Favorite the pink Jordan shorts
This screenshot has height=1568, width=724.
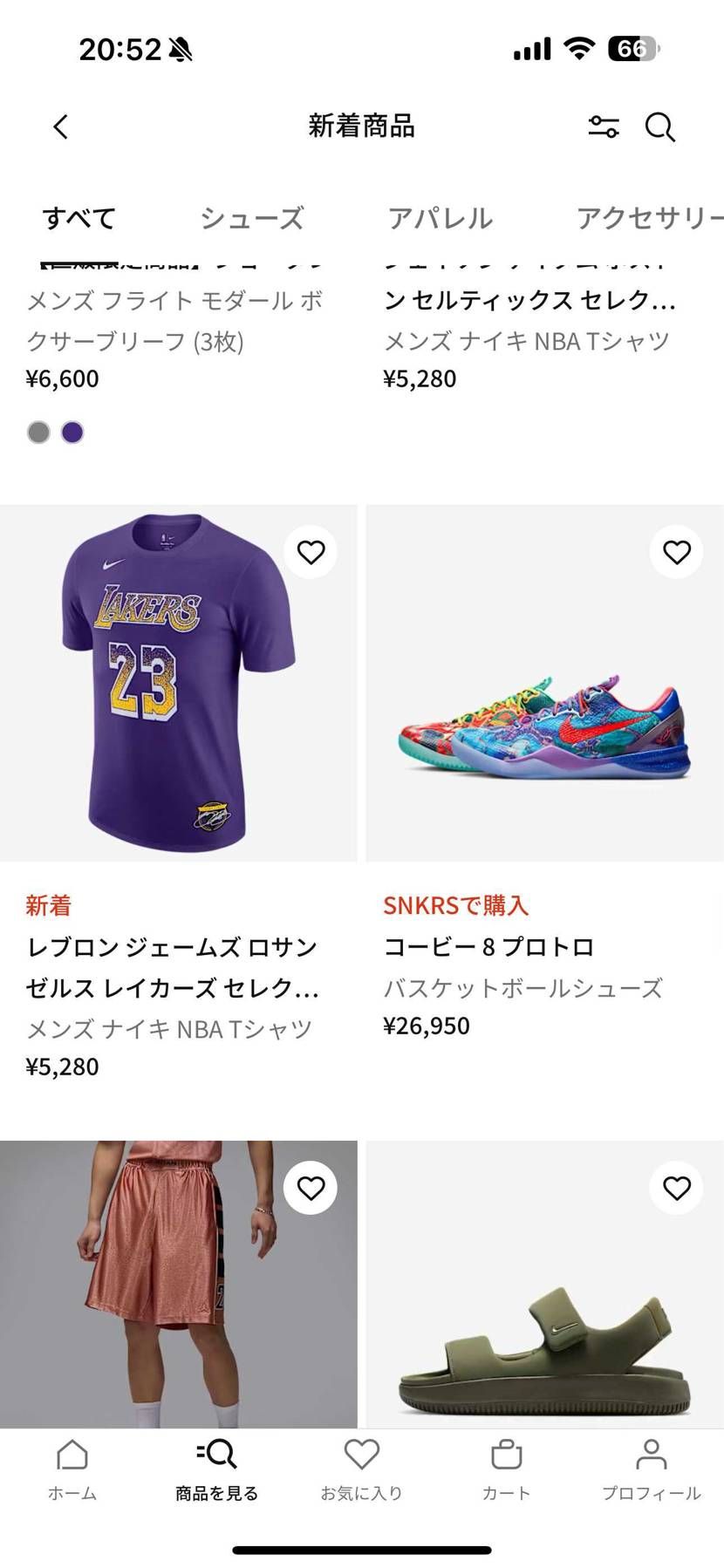[x=311, y=1188]
